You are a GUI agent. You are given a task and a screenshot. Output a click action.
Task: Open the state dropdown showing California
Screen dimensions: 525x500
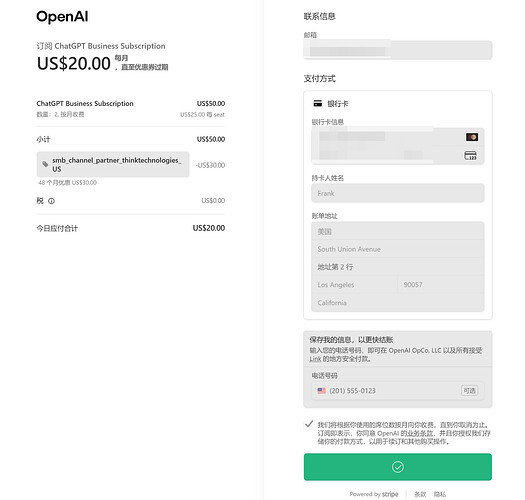pyautogui.click(x=398, y=303)
